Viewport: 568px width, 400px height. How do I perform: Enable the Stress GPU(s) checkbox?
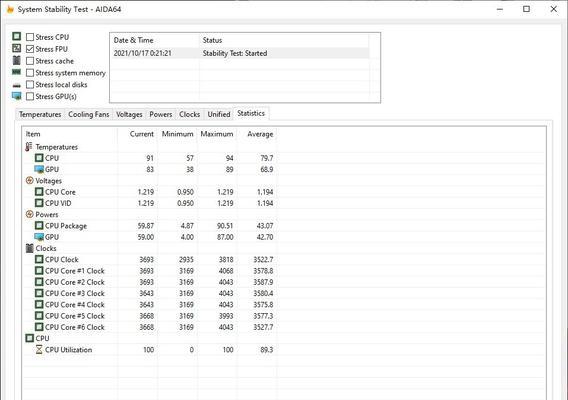click(30, 96)
